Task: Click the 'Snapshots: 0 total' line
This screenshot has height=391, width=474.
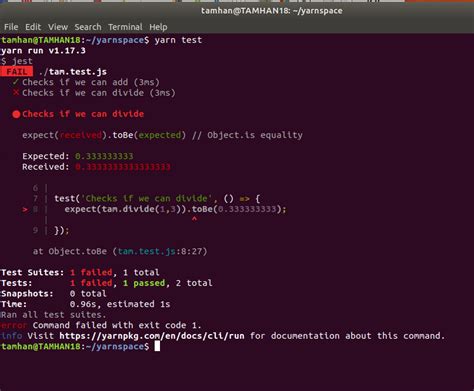Action: click(x=53, y=294)
